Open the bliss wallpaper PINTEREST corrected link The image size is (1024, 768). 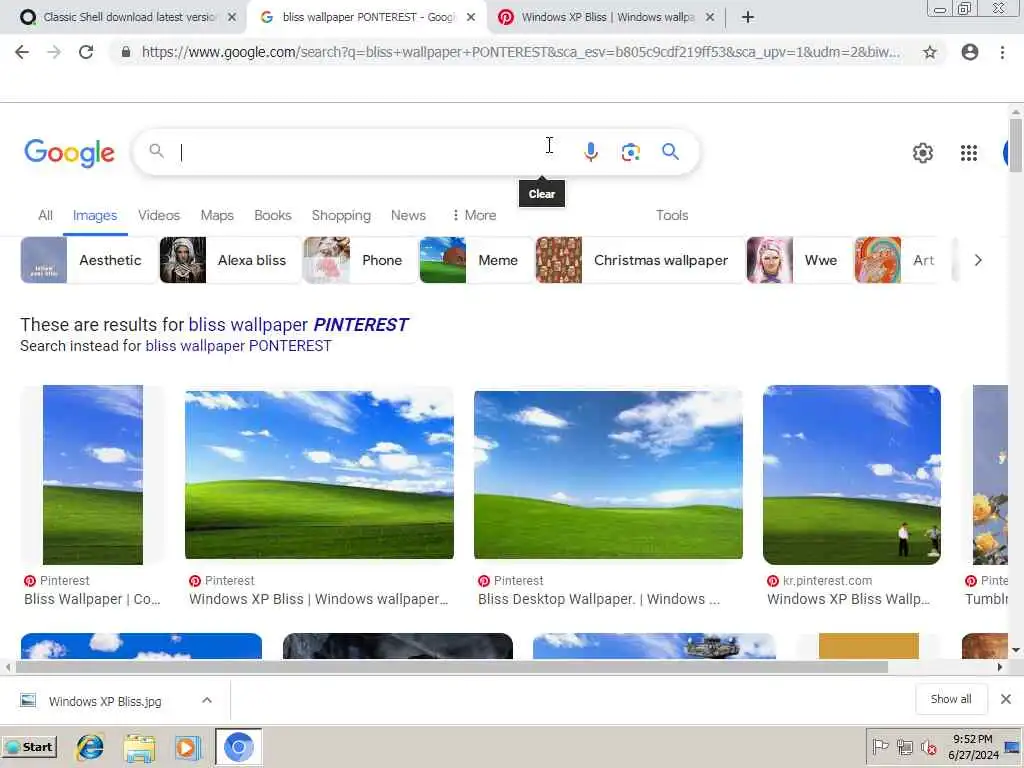click(298, 325)
